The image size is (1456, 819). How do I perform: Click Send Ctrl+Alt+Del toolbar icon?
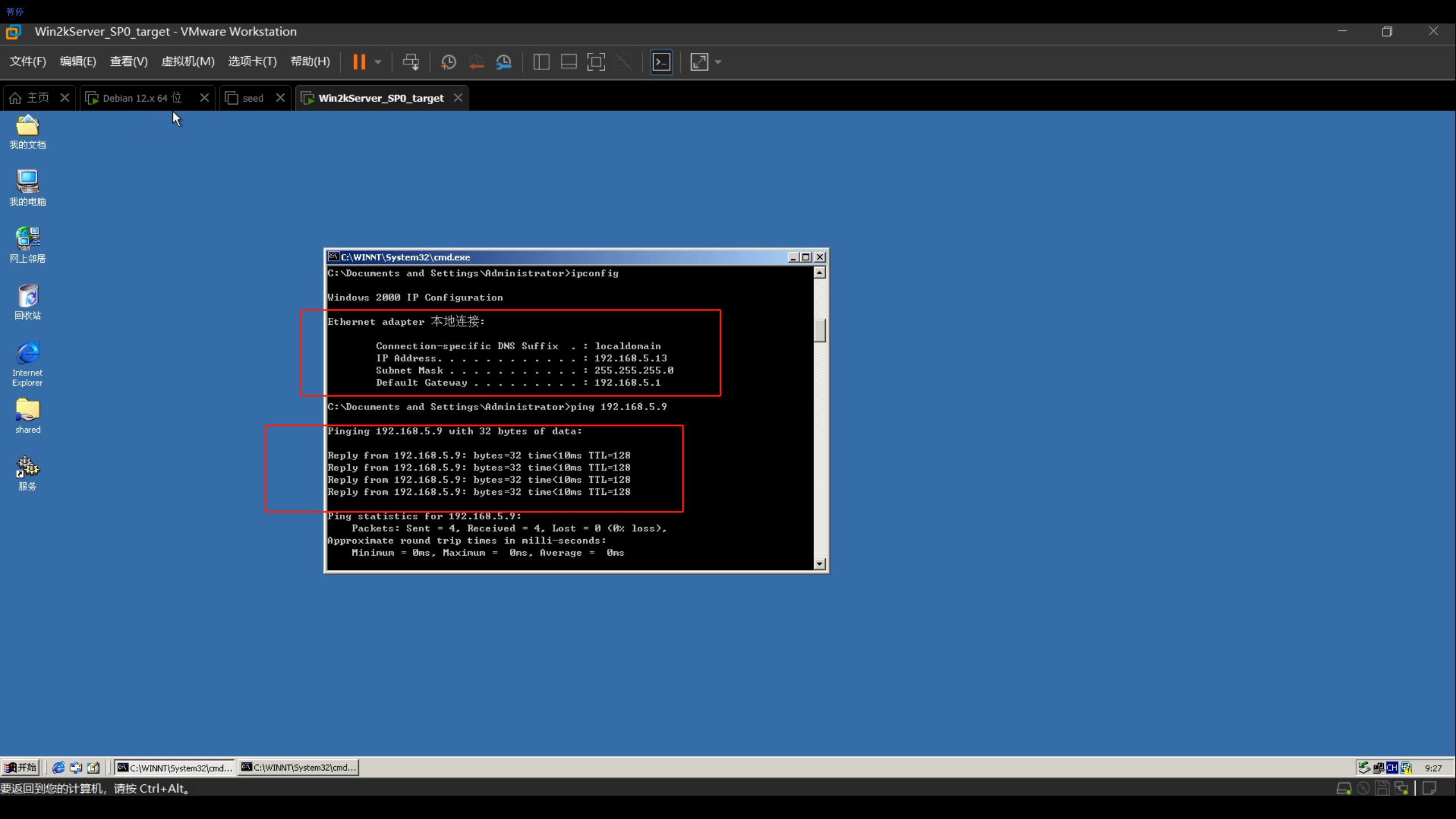tap(411, 62)
